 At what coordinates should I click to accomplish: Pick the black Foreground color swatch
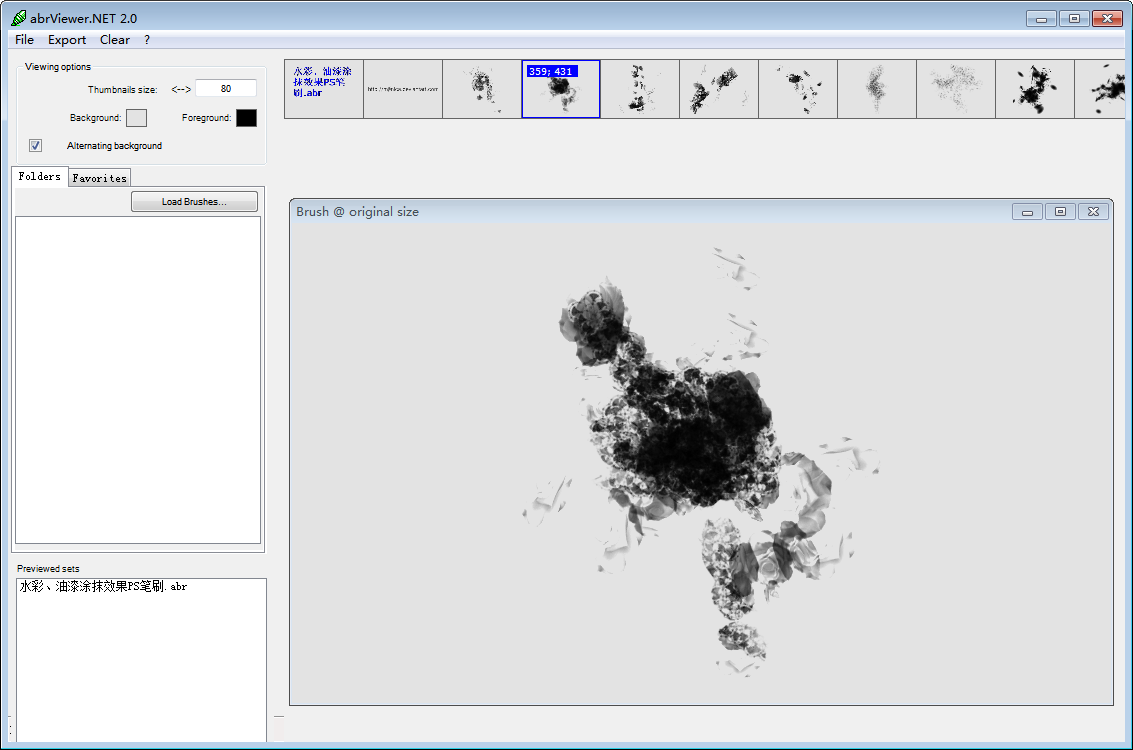pos(246,118)
